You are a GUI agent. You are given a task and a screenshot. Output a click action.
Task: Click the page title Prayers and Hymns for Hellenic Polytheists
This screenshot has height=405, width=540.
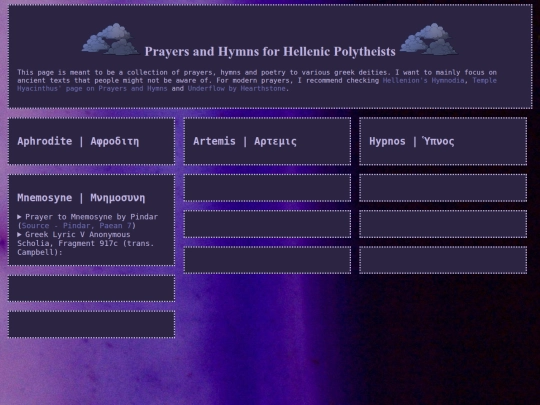[x=270, y=52]
